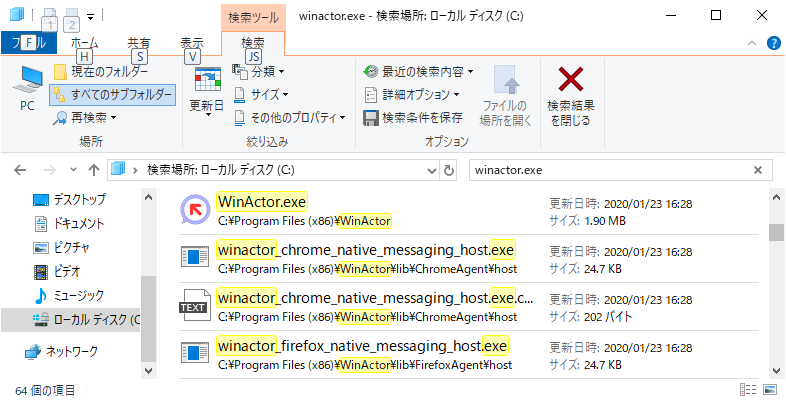The height and width of the screenshot is (403, 786).
Task: Select winactor_chrome_native_messaging_host.exe result
Action: [x=469, y=259]
